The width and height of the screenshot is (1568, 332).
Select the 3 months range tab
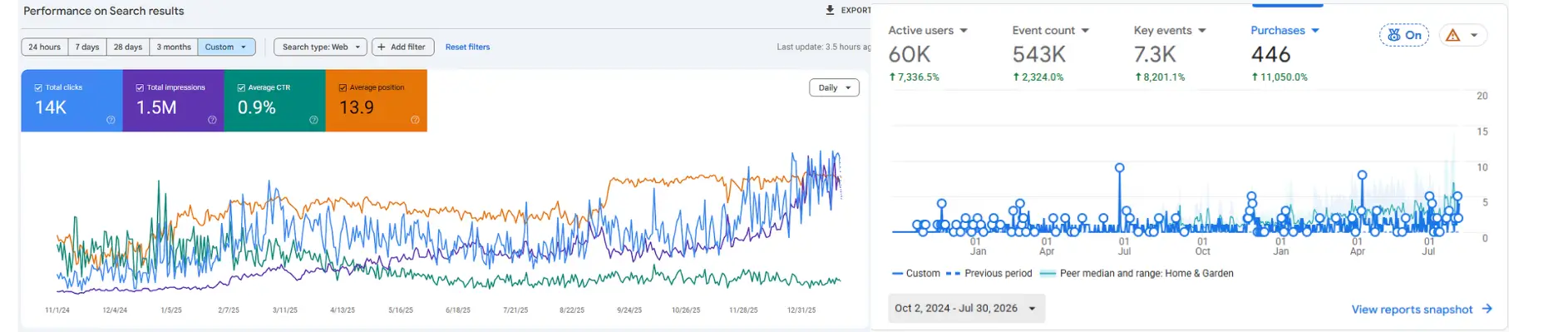(174, 47)
